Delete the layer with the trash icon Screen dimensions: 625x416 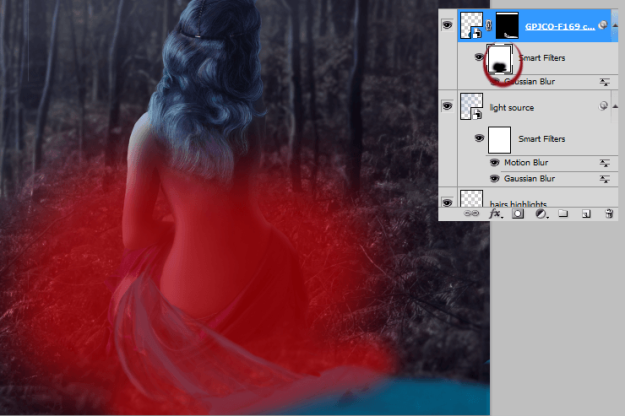(609, 214)
